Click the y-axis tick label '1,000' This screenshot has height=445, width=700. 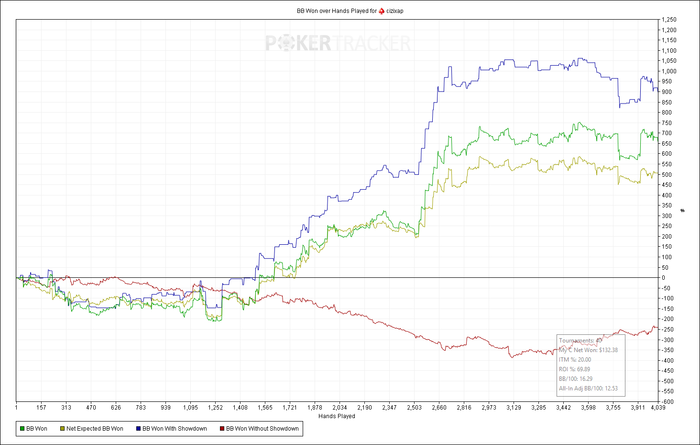(x=669, y=71)
